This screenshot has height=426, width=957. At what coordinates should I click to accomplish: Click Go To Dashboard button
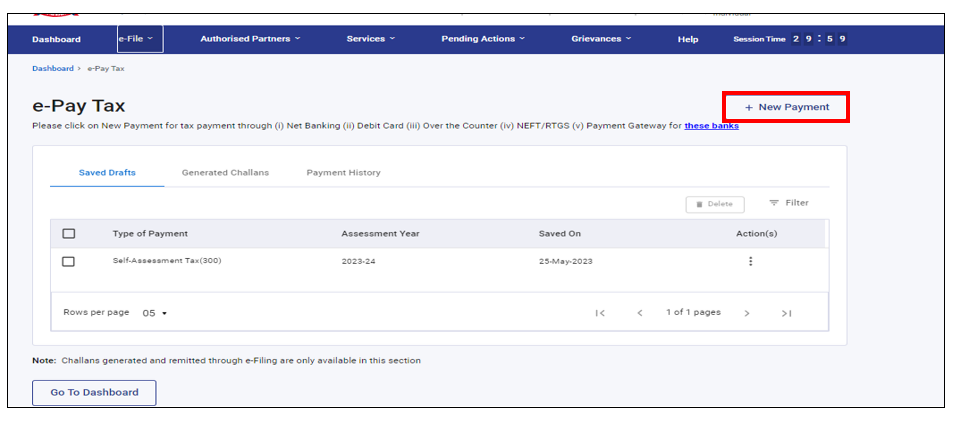94,392
